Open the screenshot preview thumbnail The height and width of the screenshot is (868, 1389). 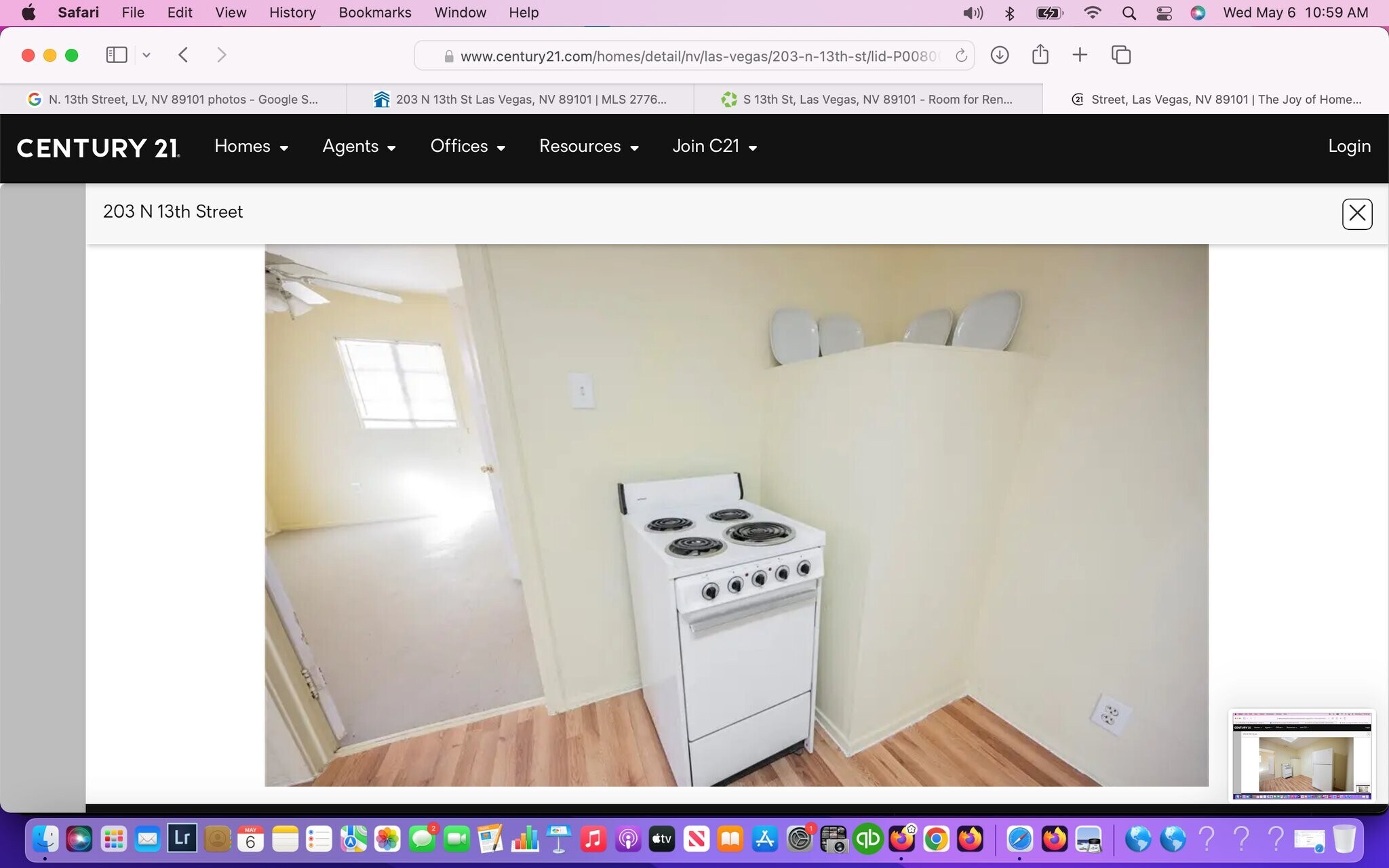pos(1302,755)
